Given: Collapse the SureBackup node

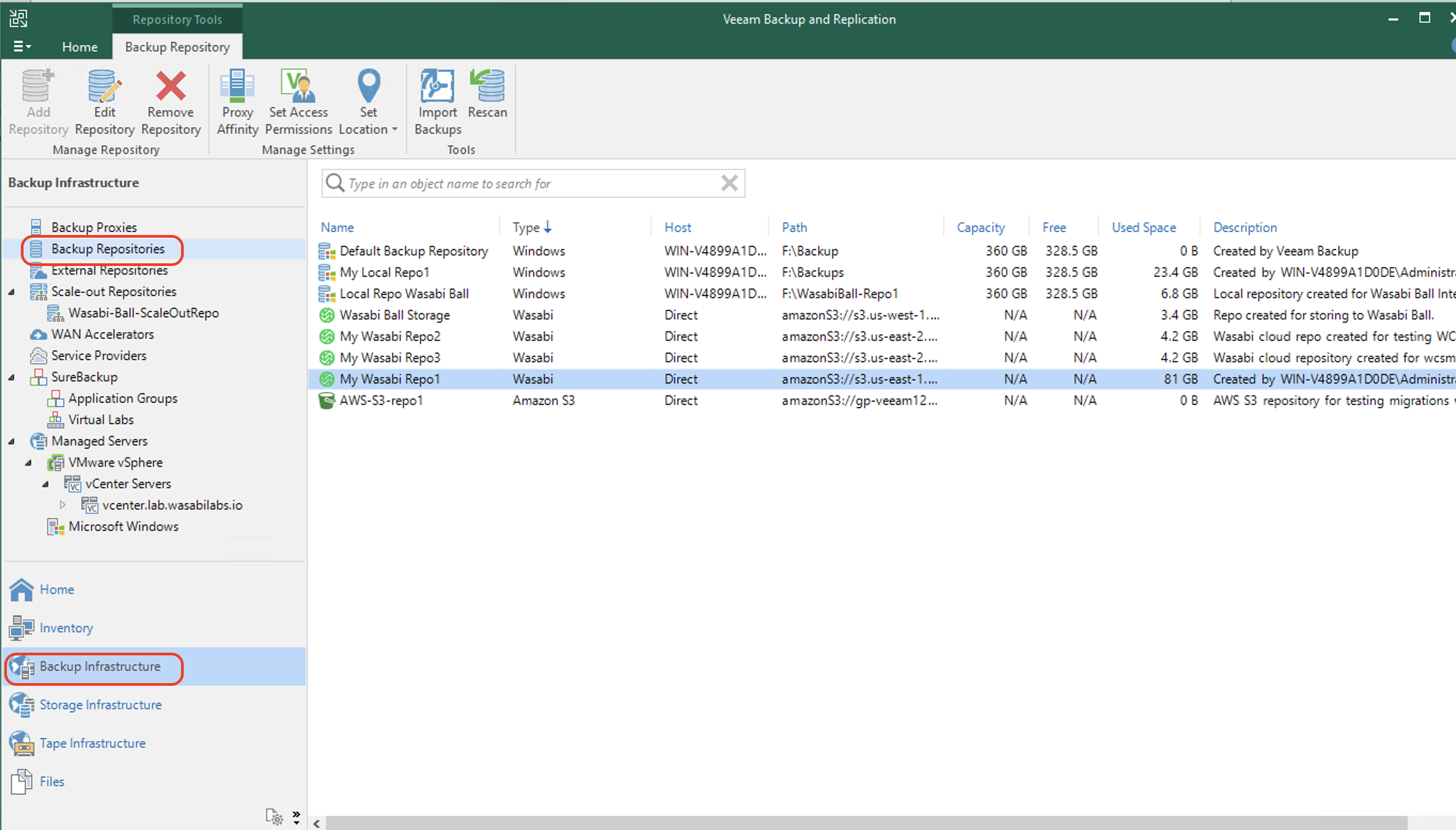Looking at the screenshot, I should tap(11, 377).
